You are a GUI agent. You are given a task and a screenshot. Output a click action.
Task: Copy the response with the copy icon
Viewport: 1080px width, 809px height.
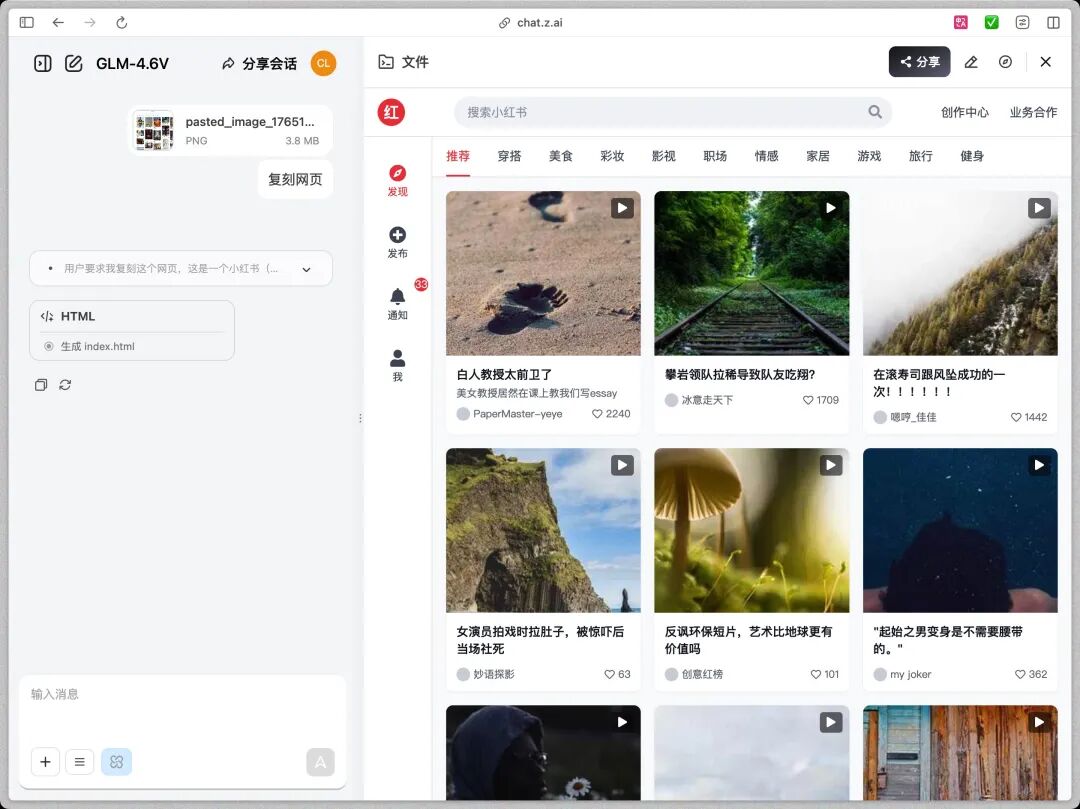pos(41,385)
